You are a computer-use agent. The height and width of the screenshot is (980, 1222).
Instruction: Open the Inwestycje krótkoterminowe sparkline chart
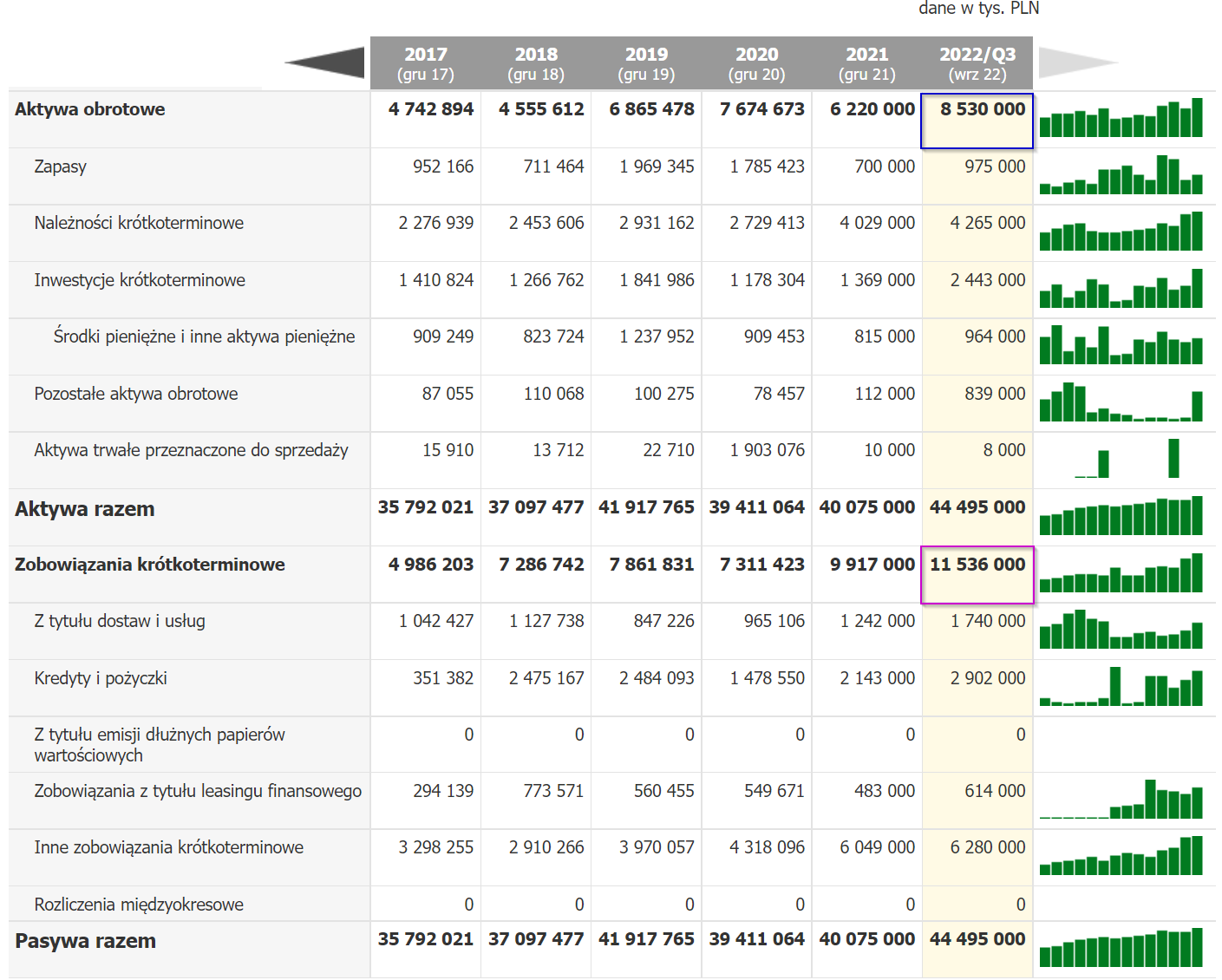[1121, 288]
